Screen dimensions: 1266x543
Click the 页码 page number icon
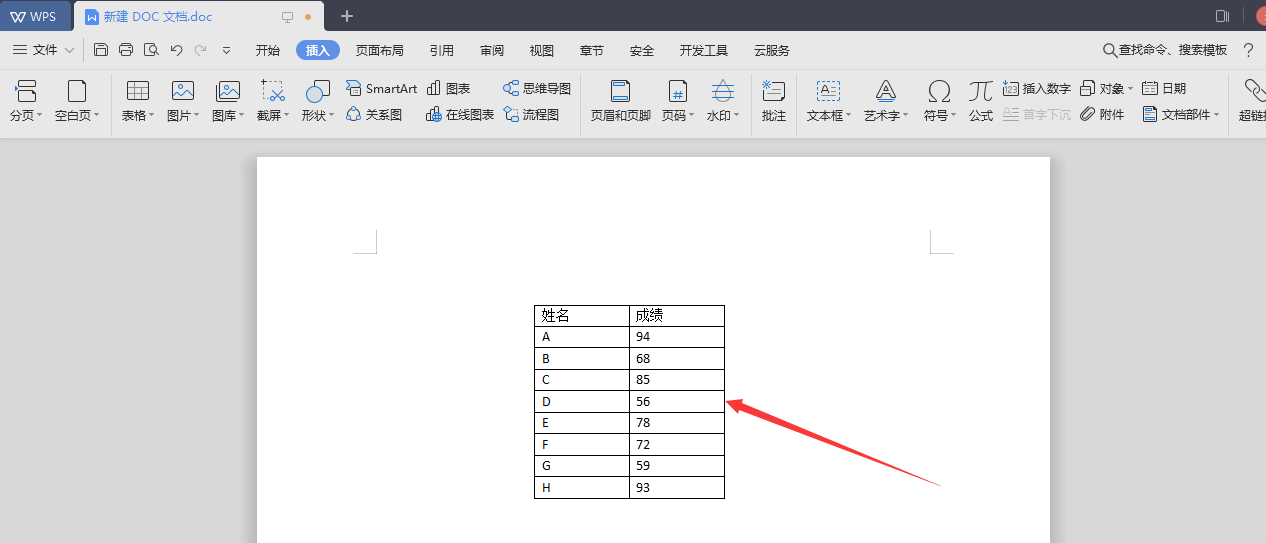click(x=678, y=91)
